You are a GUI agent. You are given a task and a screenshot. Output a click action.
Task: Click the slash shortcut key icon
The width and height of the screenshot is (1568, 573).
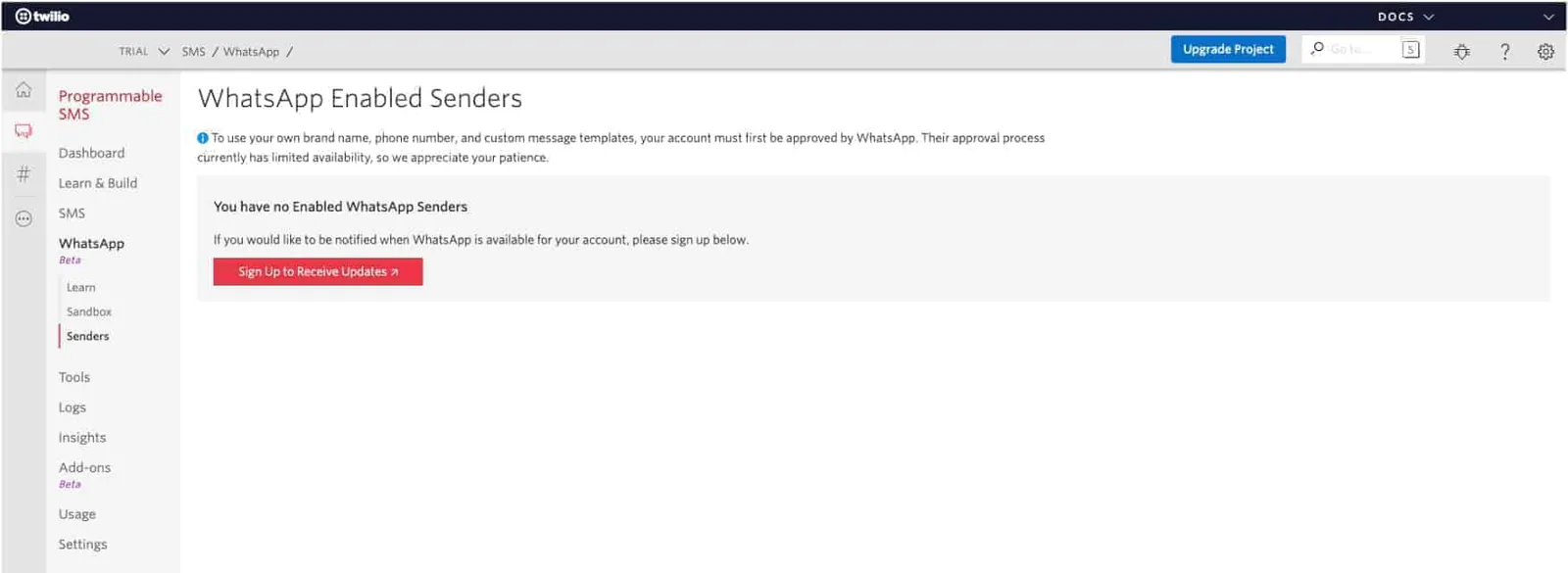pos(1410,49)
